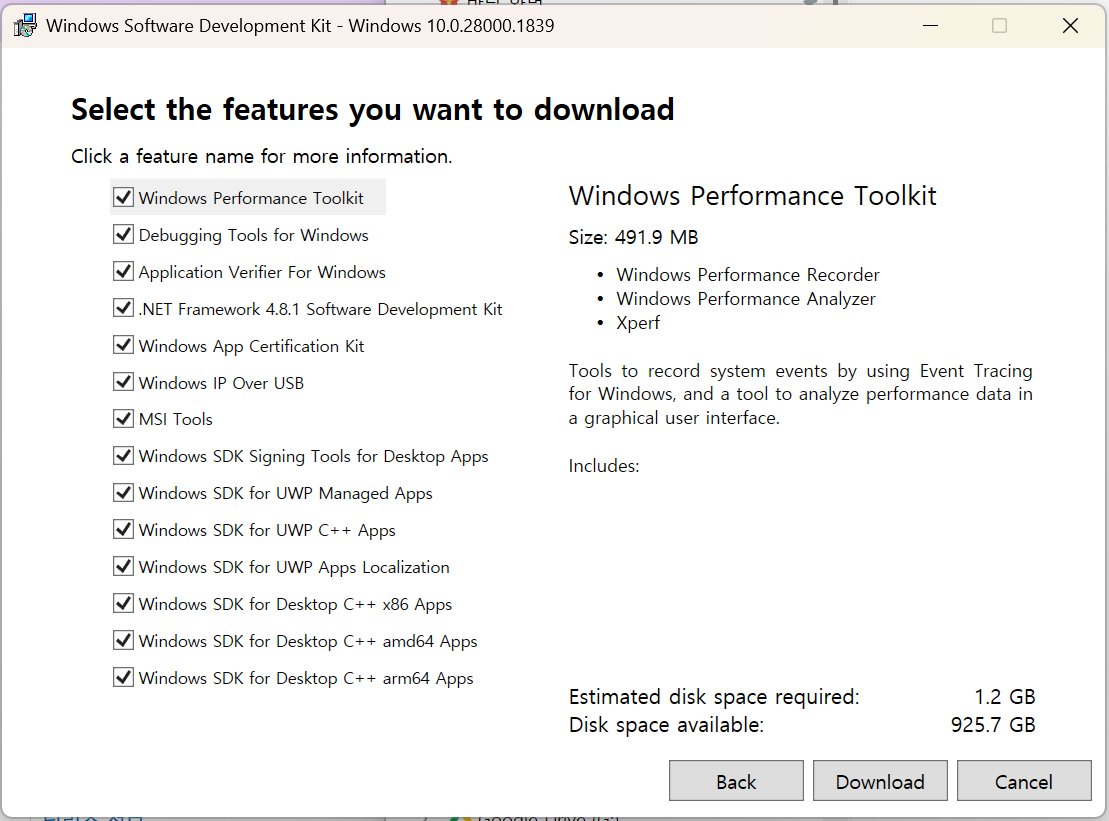Click the Download button
The image size is (1109, 821).
[880, 781]
